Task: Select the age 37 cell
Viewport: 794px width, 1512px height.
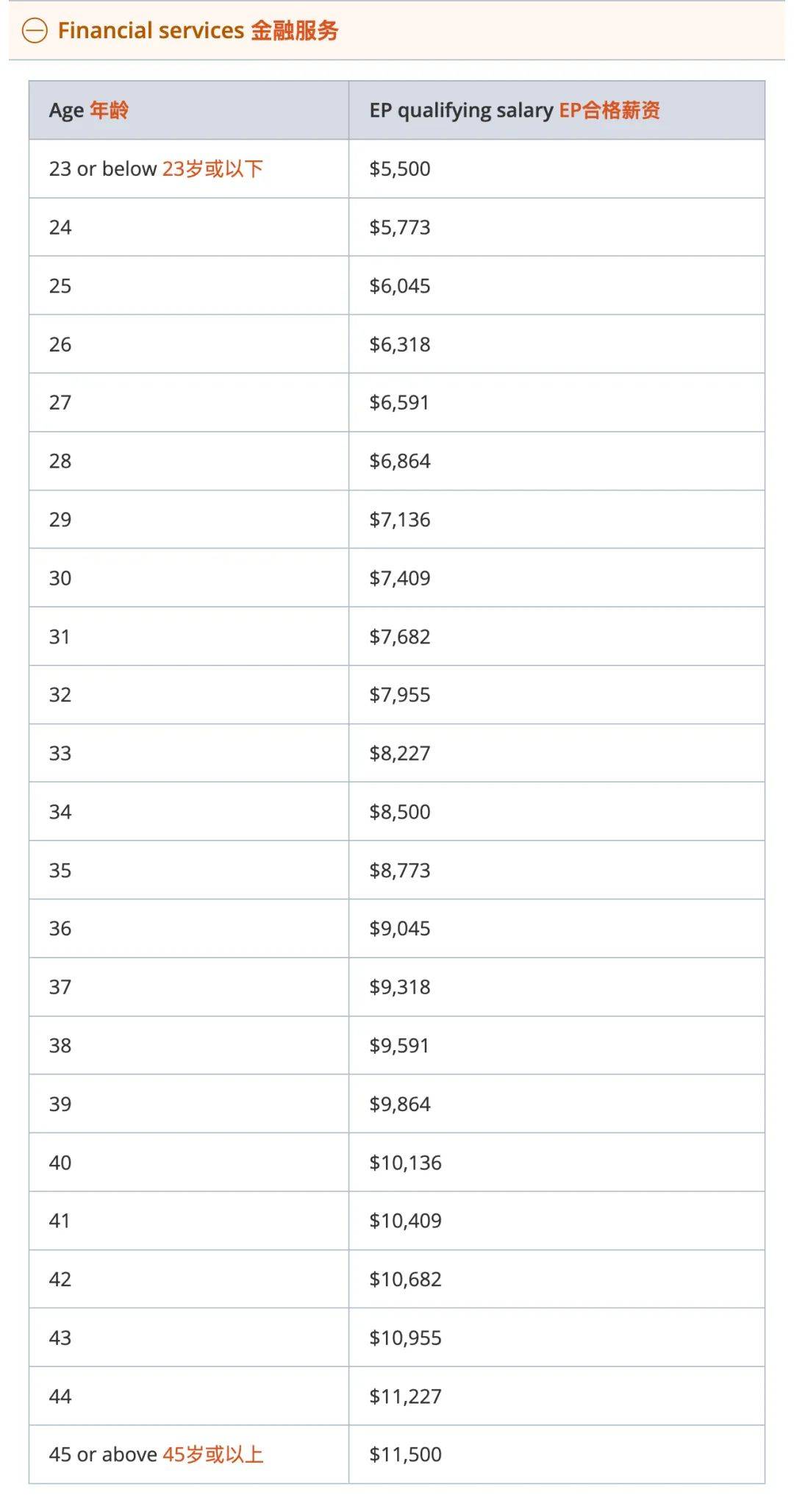Action: pyautogui.click(x=60, y=987)
